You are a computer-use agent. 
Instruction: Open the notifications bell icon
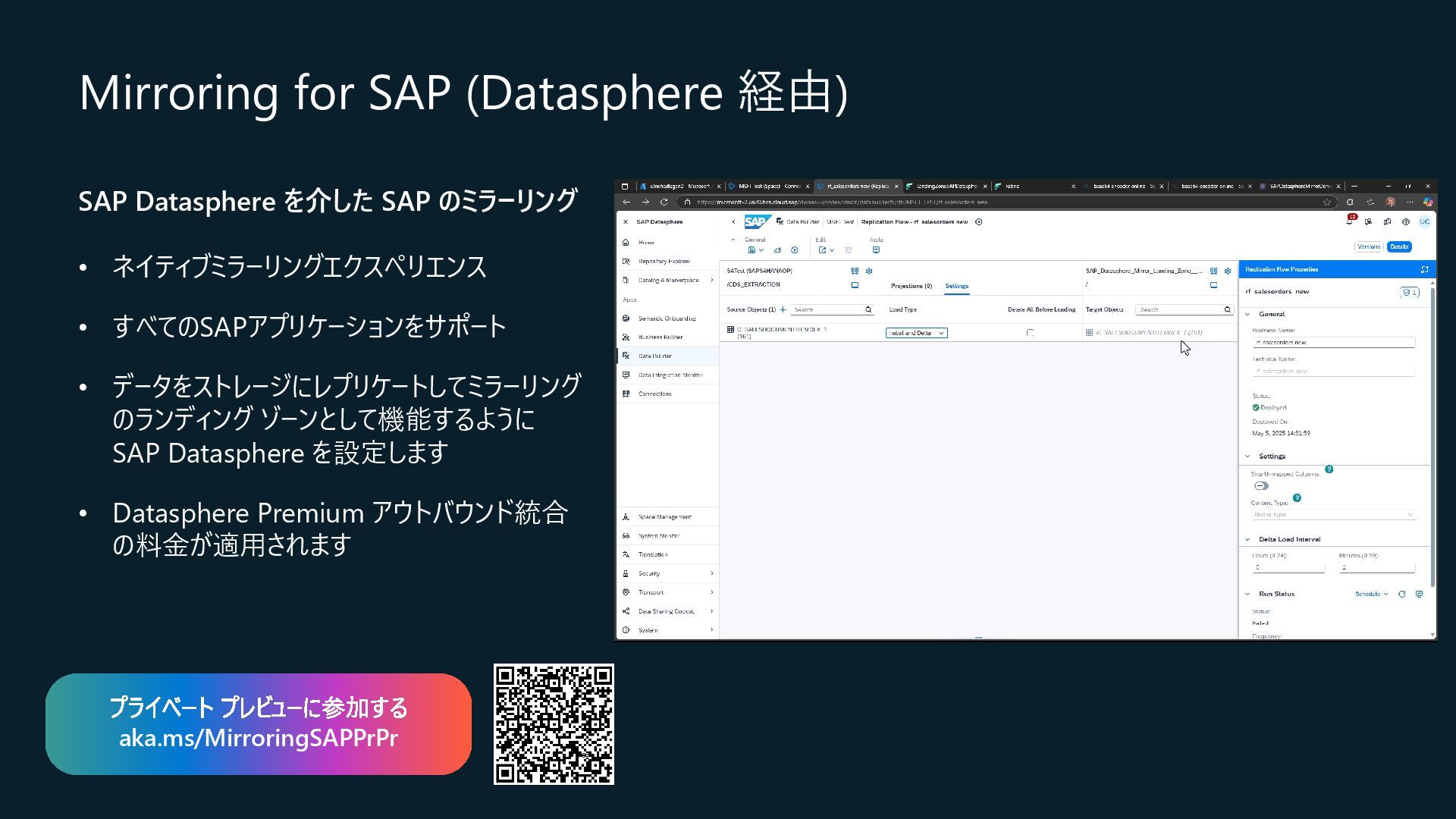pos(1349,222)
